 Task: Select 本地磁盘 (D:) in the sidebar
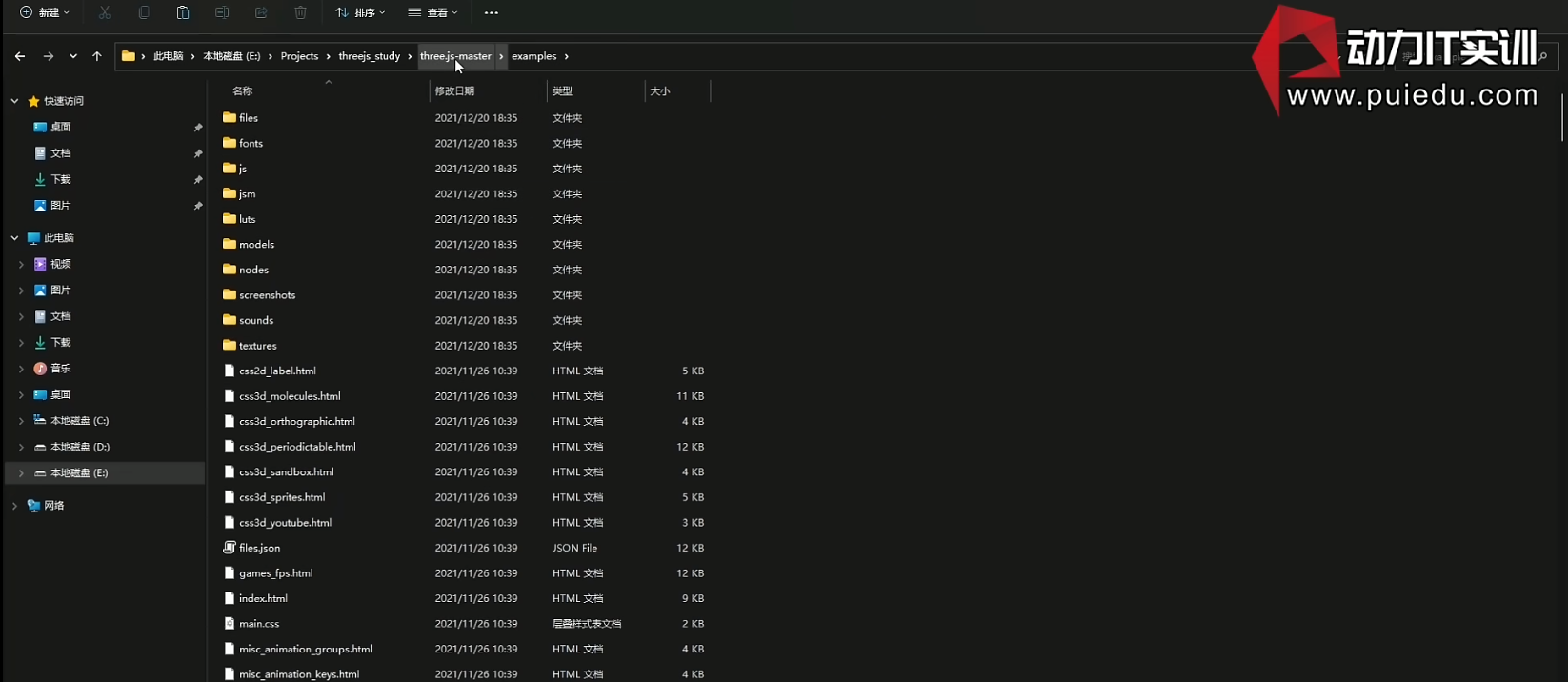79,447
